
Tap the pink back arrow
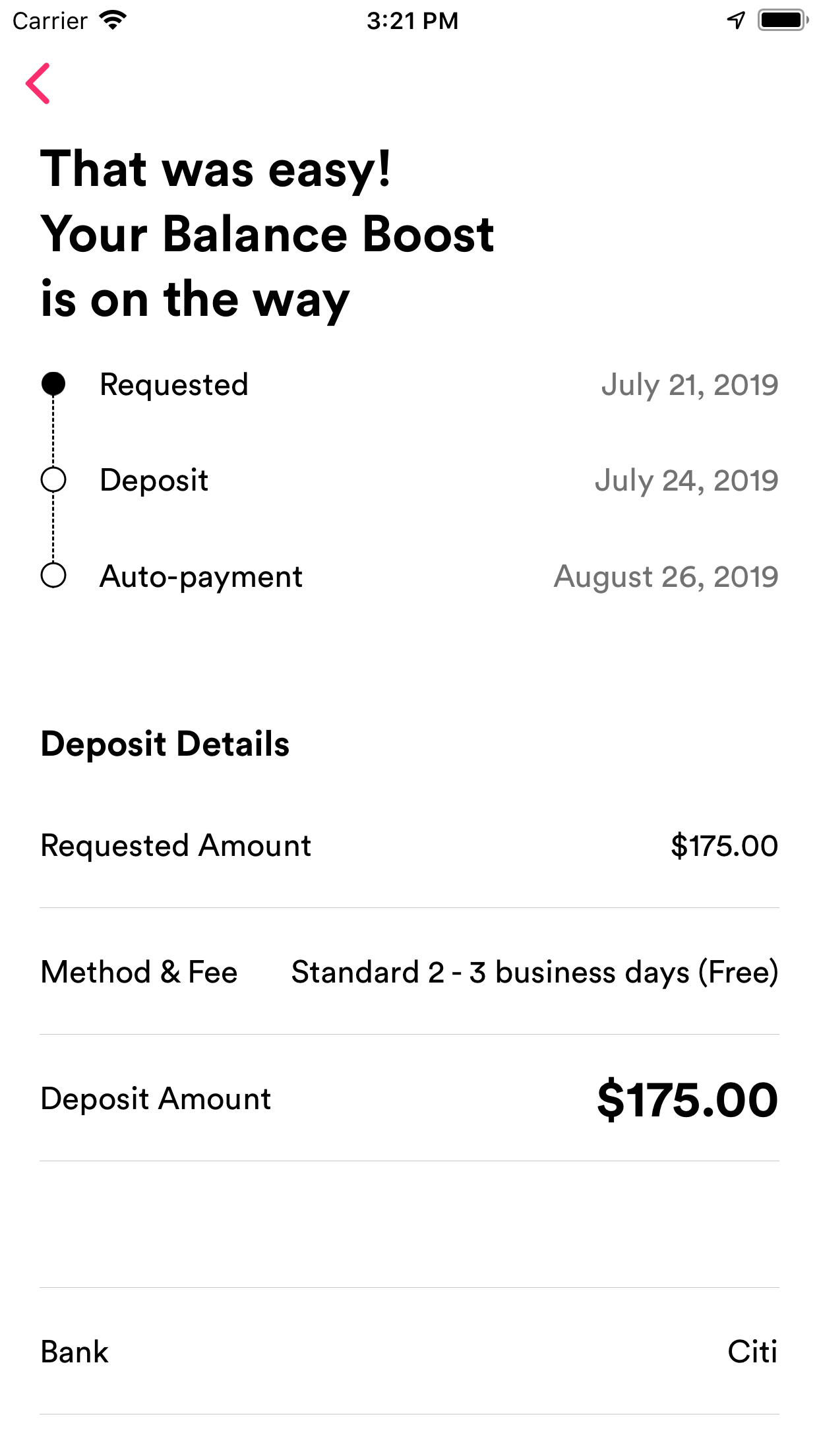[38, 84]
